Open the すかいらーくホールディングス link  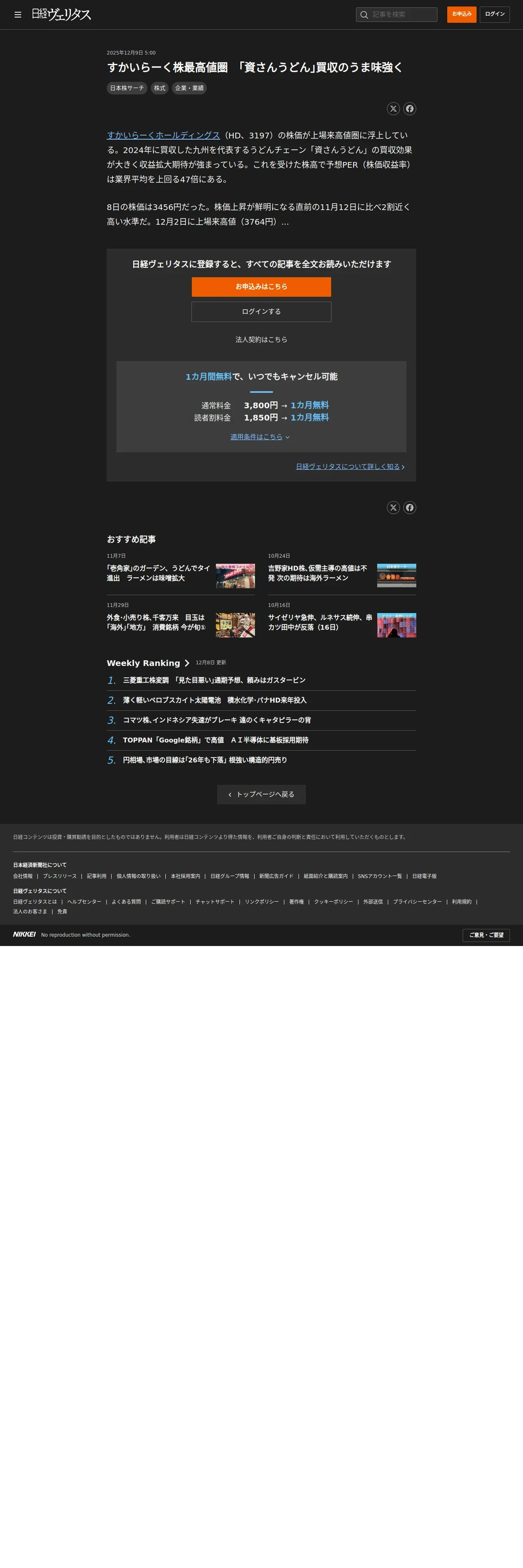coord(163,135)
